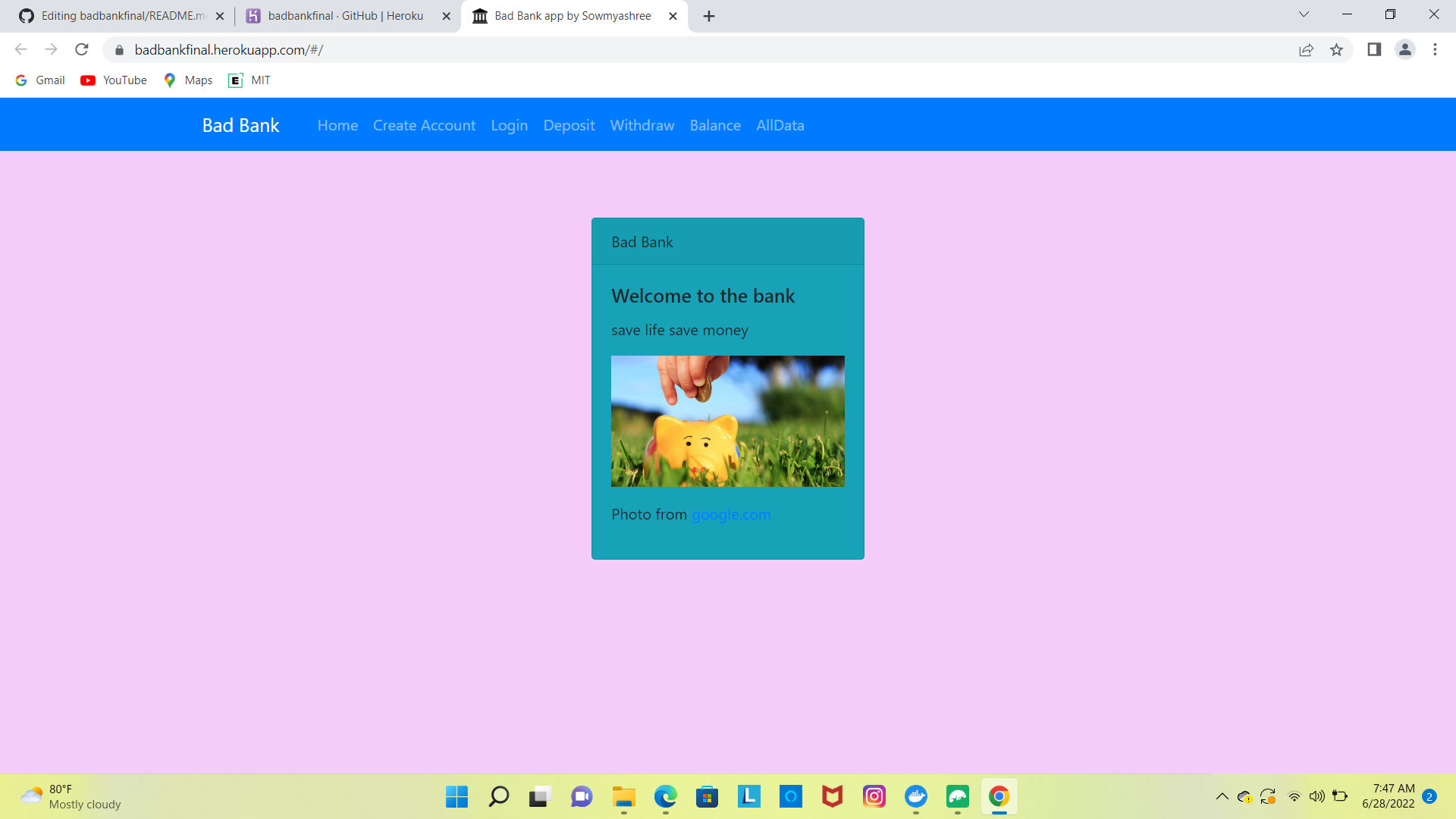Screen dimensions: 1456x819
Task: Click the site security padlock icon
Action: 118,50
